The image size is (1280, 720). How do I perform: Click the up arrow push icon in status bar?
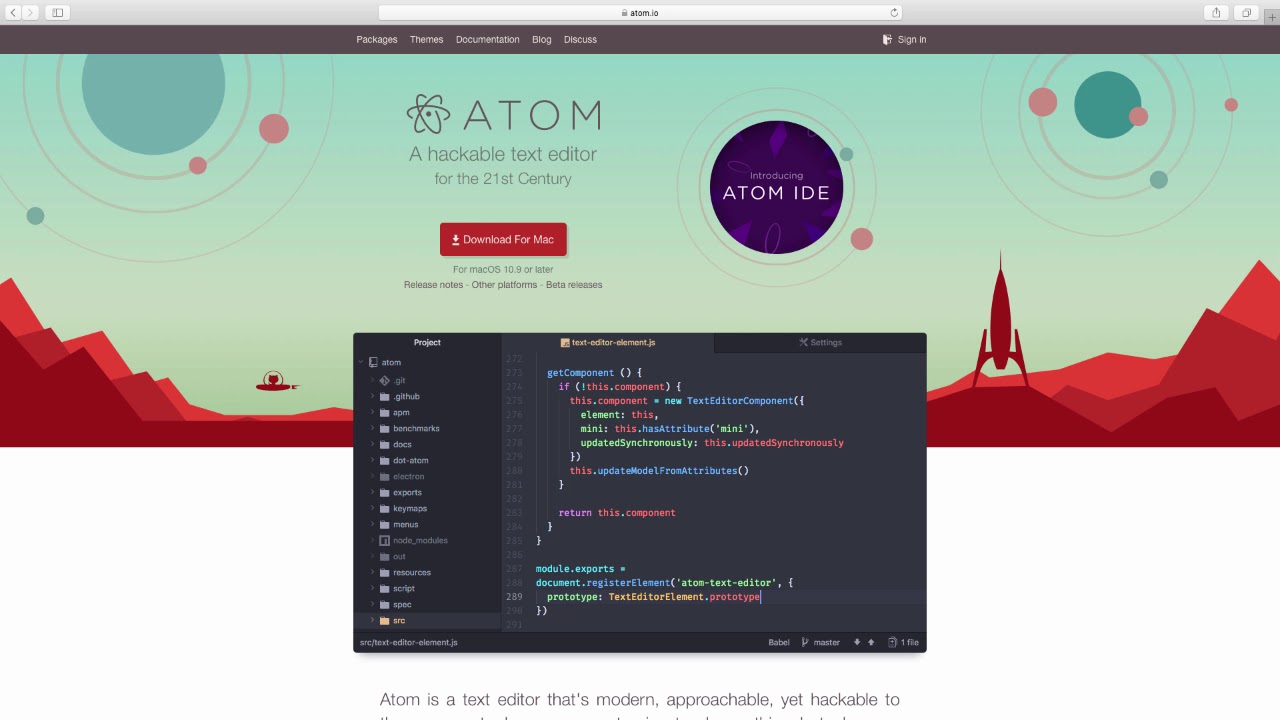[x=871, y=642]
